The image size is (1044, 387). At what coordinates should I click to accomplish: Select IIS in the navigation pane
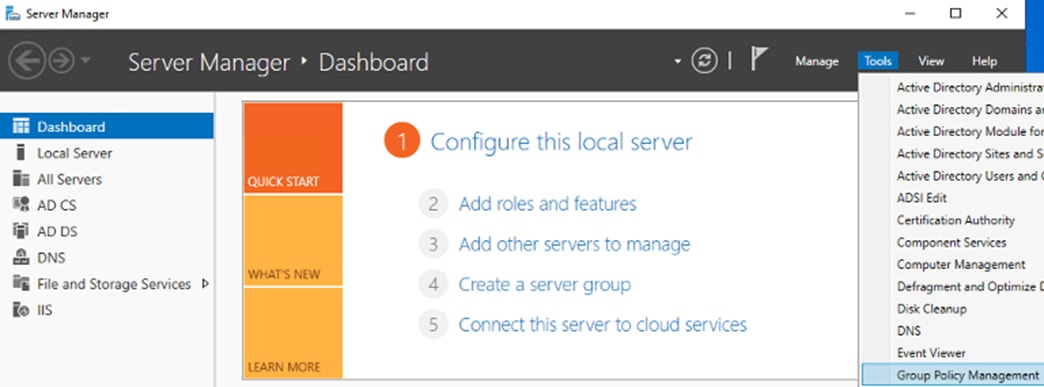coord(107,310)
